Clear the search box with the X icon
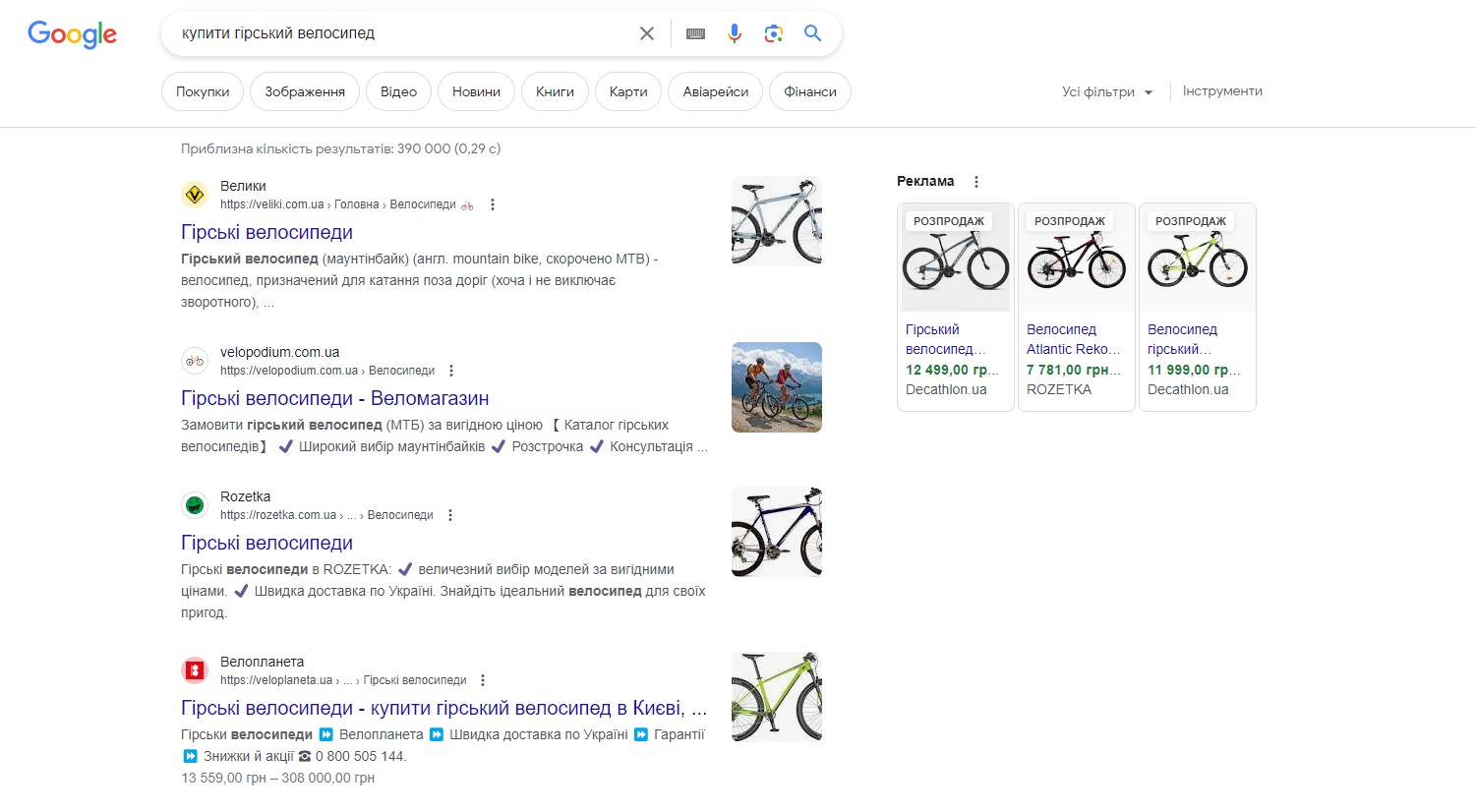 (646, 33)
